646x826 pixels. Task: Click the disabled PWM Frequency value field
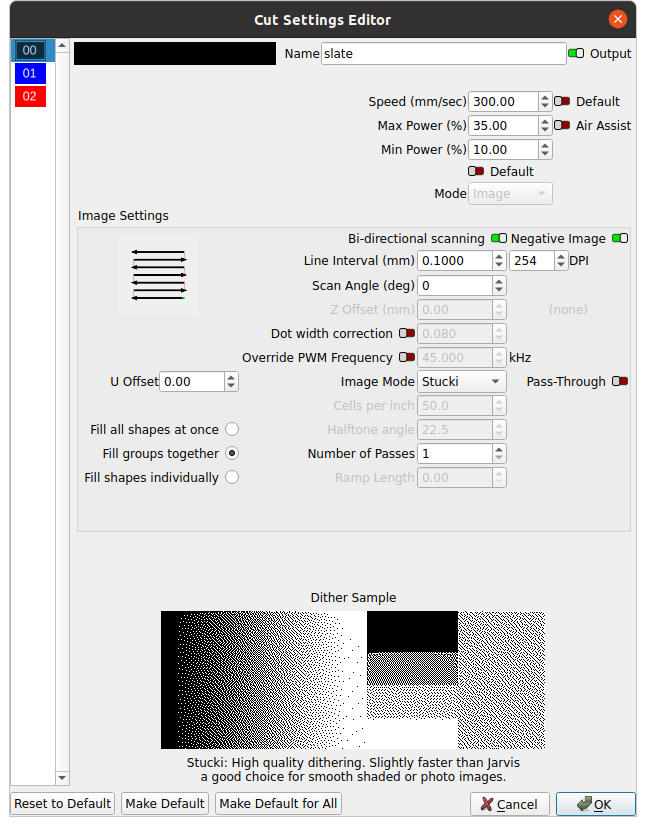(x=462, y=358)
